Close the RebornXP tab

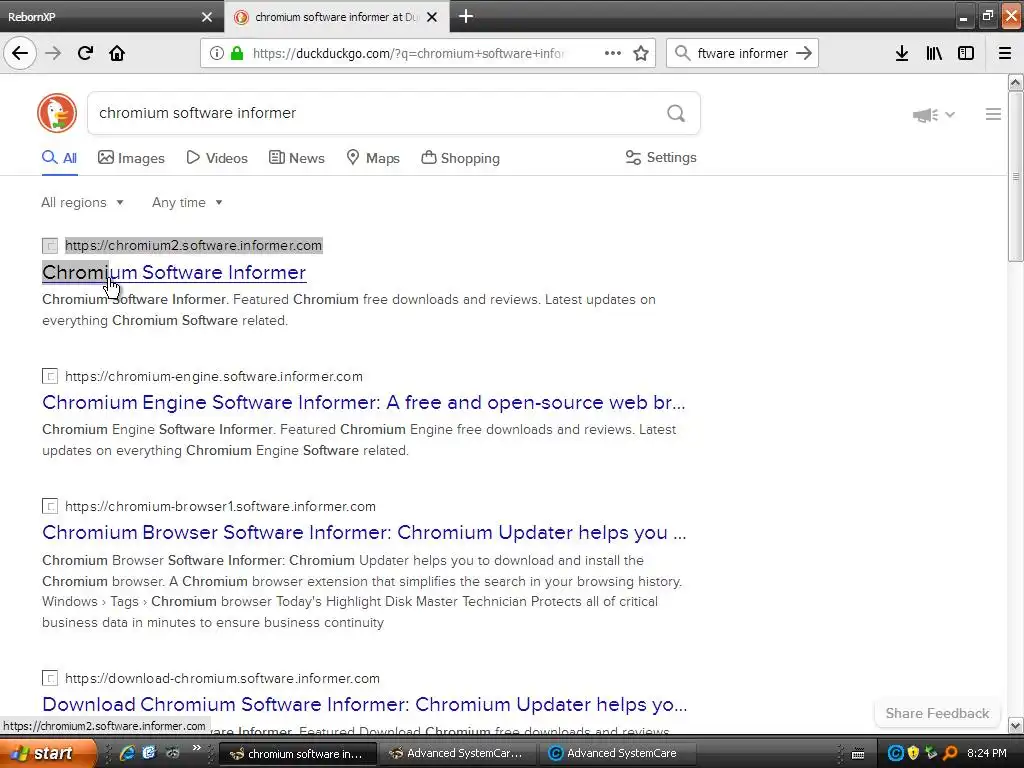click(207, 17)
